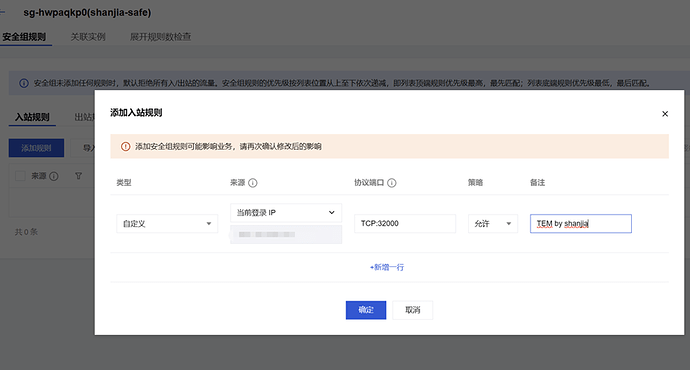
Task: Open the 允许 policy dropdown
Action: [x=493, y=223]
